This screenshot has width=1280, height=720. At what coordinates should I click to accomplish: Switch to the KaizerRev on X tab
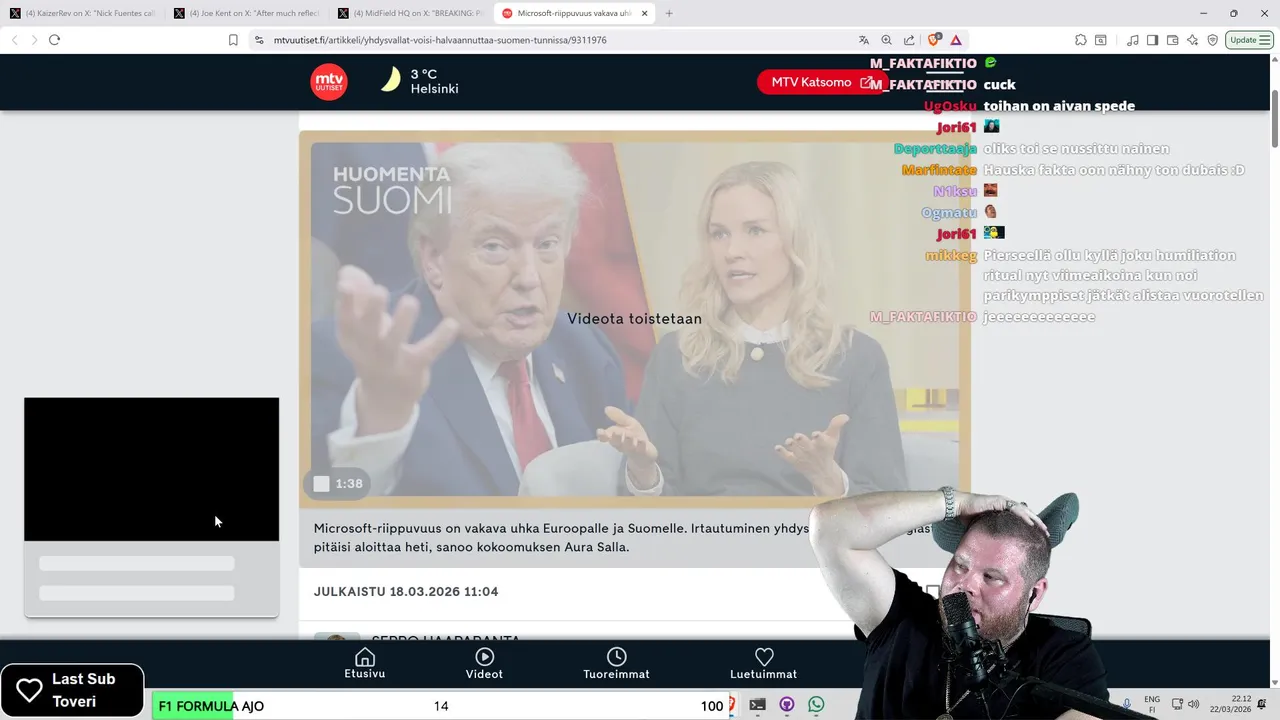(82, 13)
